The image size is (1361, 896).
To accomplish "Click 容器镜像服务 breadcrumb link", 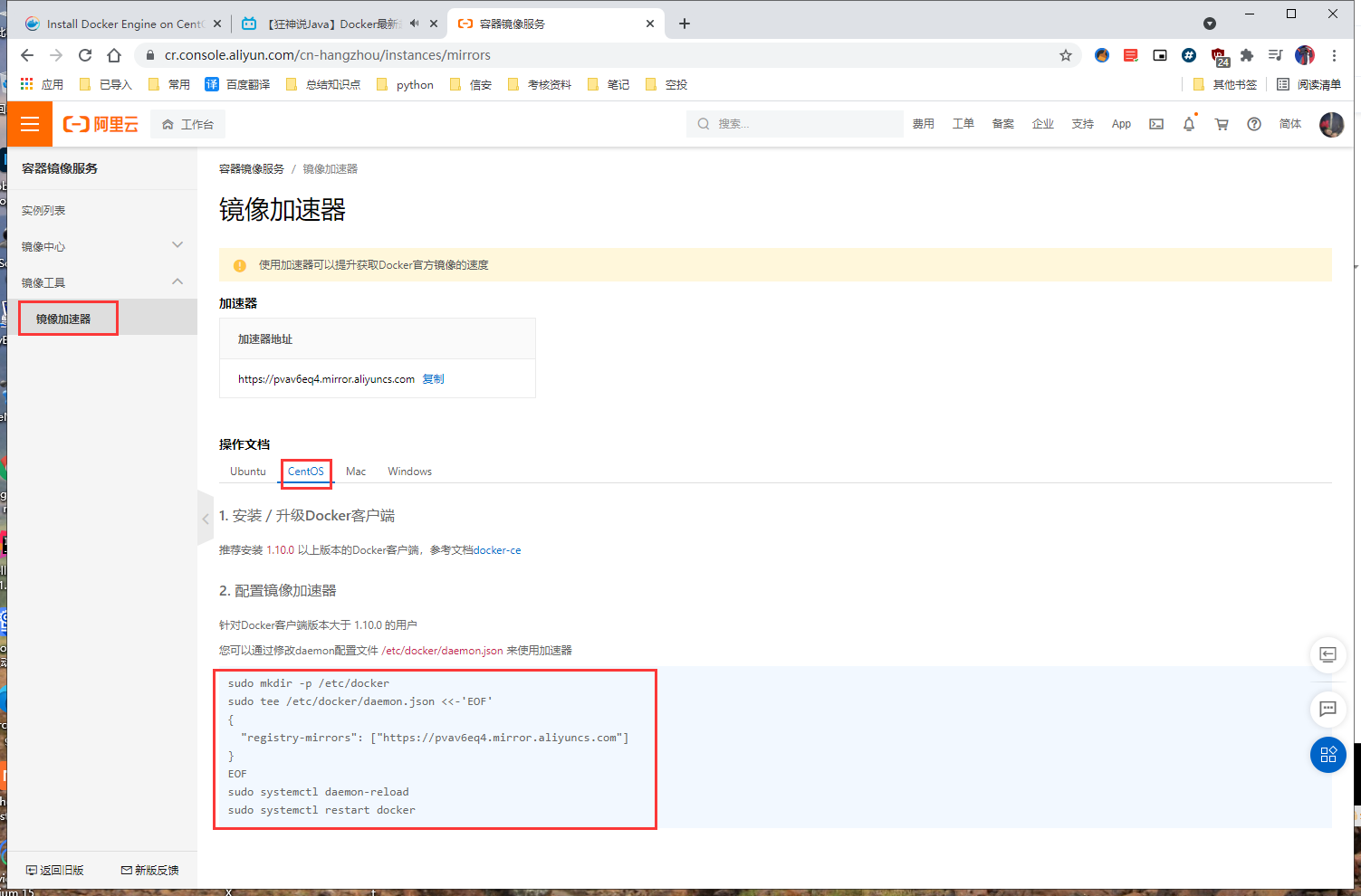I will 252,169.
